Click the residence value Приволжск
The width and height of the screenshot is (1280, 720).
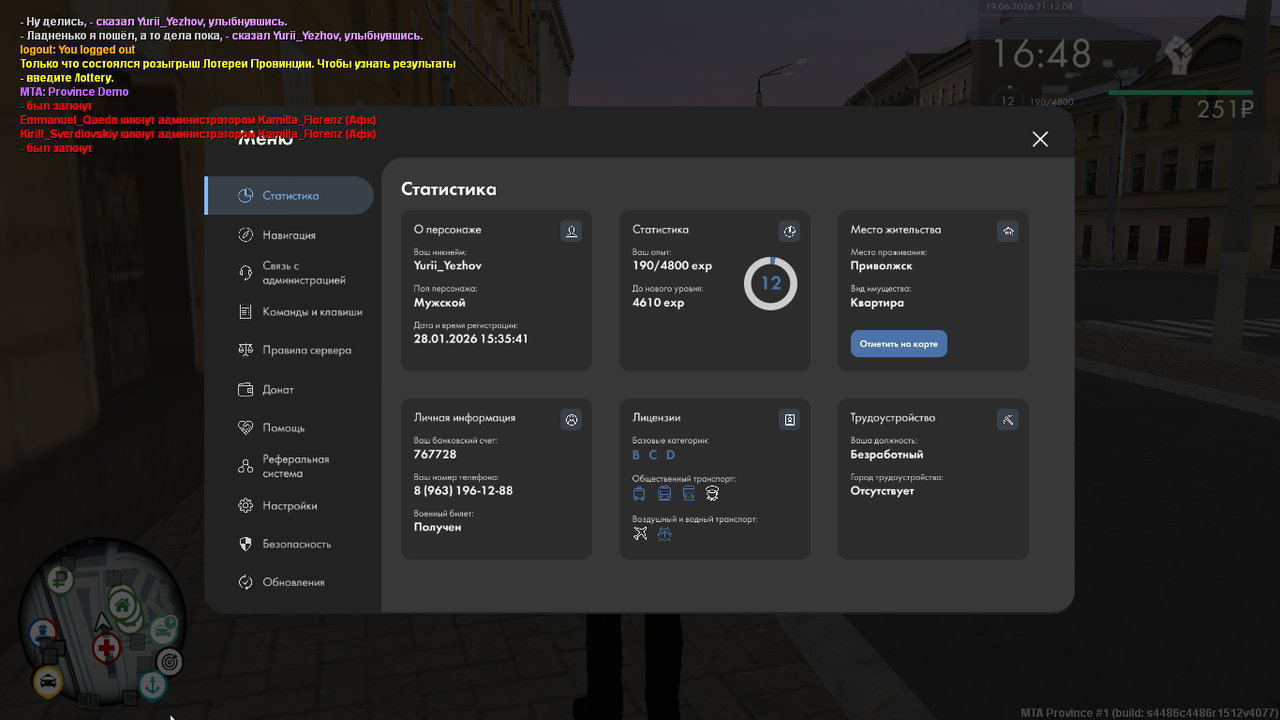click(x=881, y=266)
